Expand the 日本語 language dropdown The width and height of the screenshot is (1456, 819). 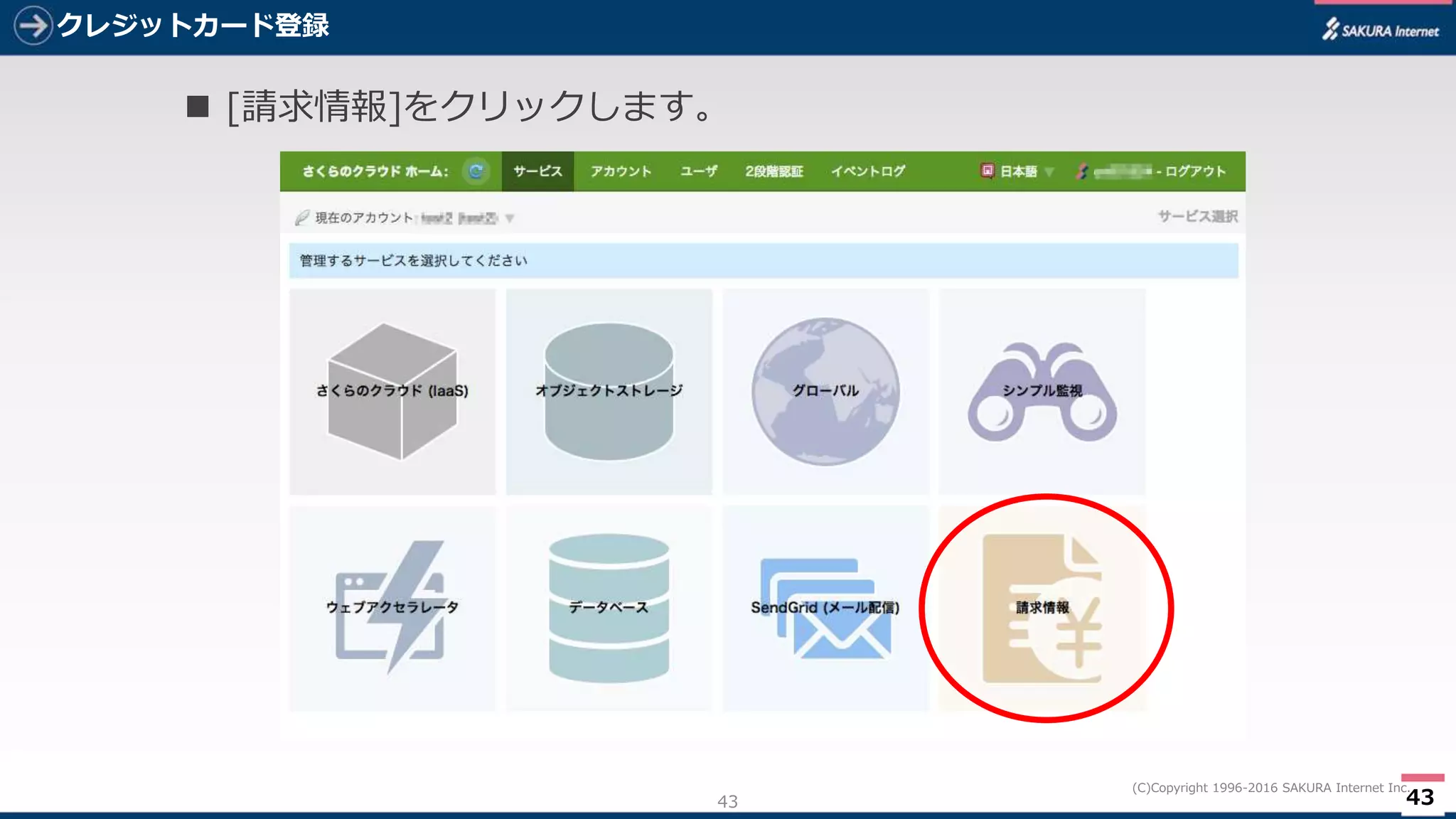click(1027, 171)
